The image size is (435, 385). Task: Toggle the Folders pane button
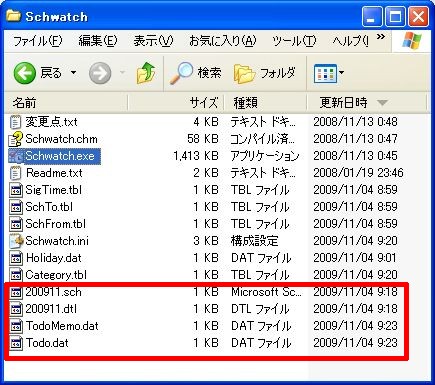point(265,73)
